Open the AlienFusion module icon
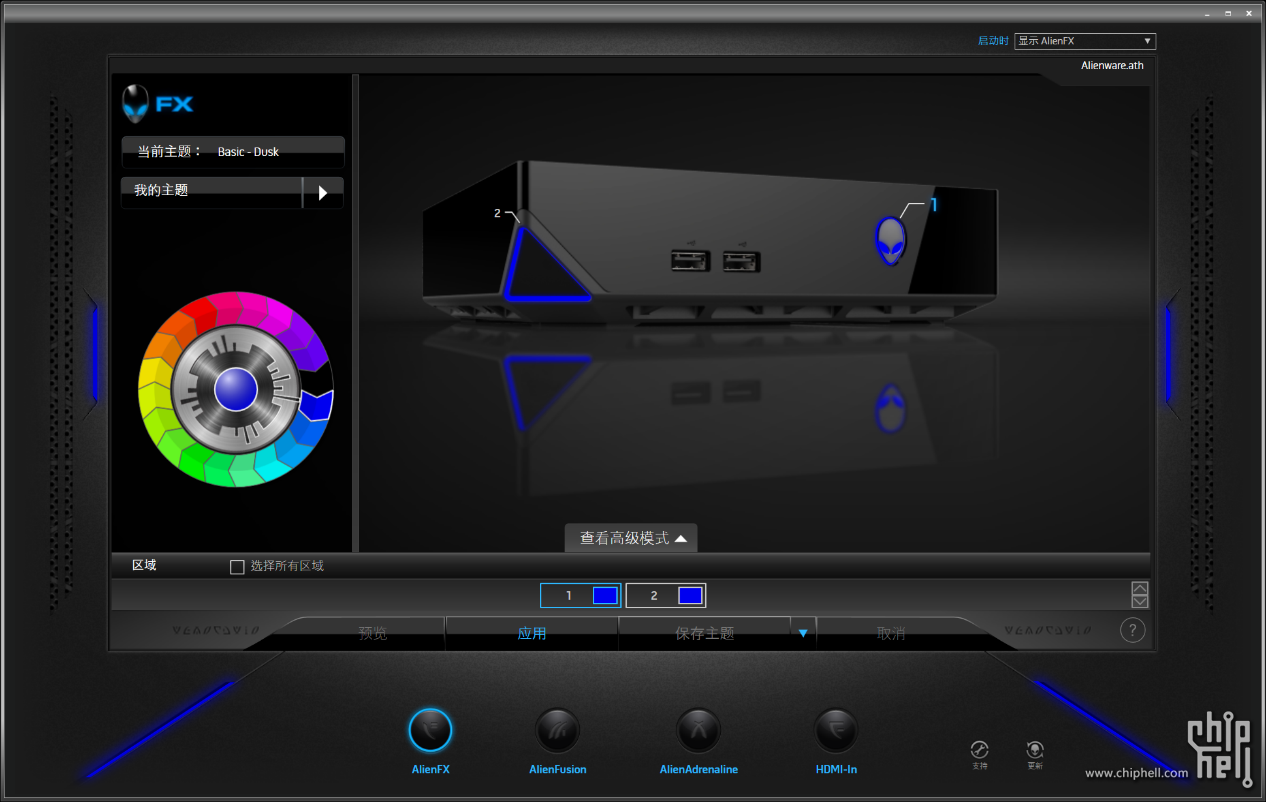This screenshot has height=802, width=1266. 557,730
